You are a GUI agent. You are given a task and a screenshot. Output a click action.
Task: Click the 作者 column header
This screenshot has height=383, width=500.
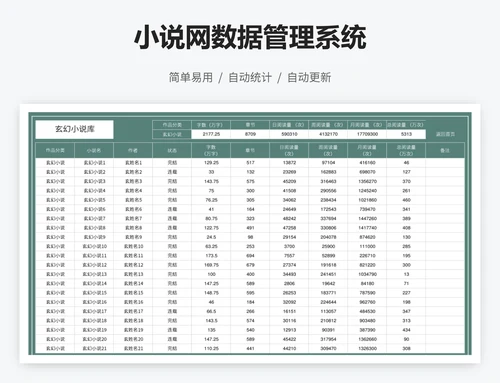[x=133, y=150]
